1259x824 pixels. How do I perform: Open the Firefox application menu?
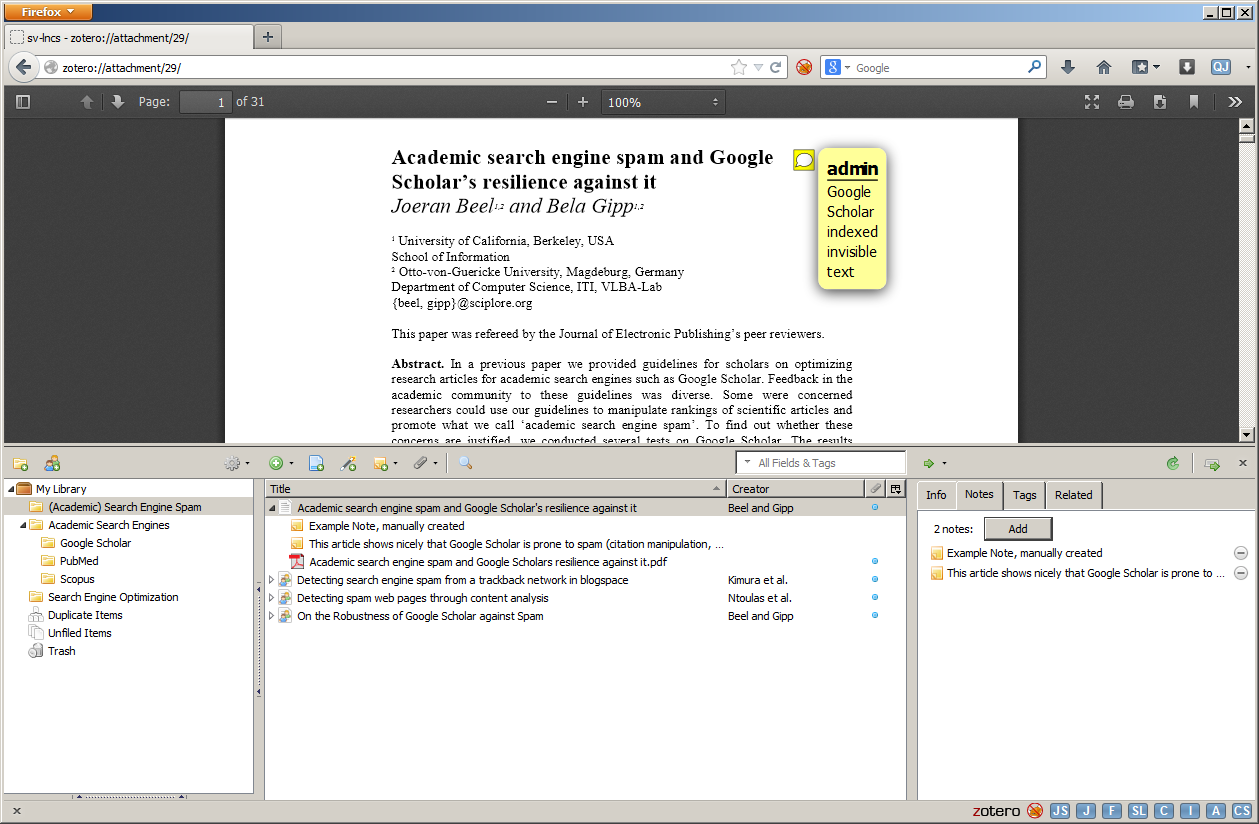pyautogui.click(x=49, y=12)
